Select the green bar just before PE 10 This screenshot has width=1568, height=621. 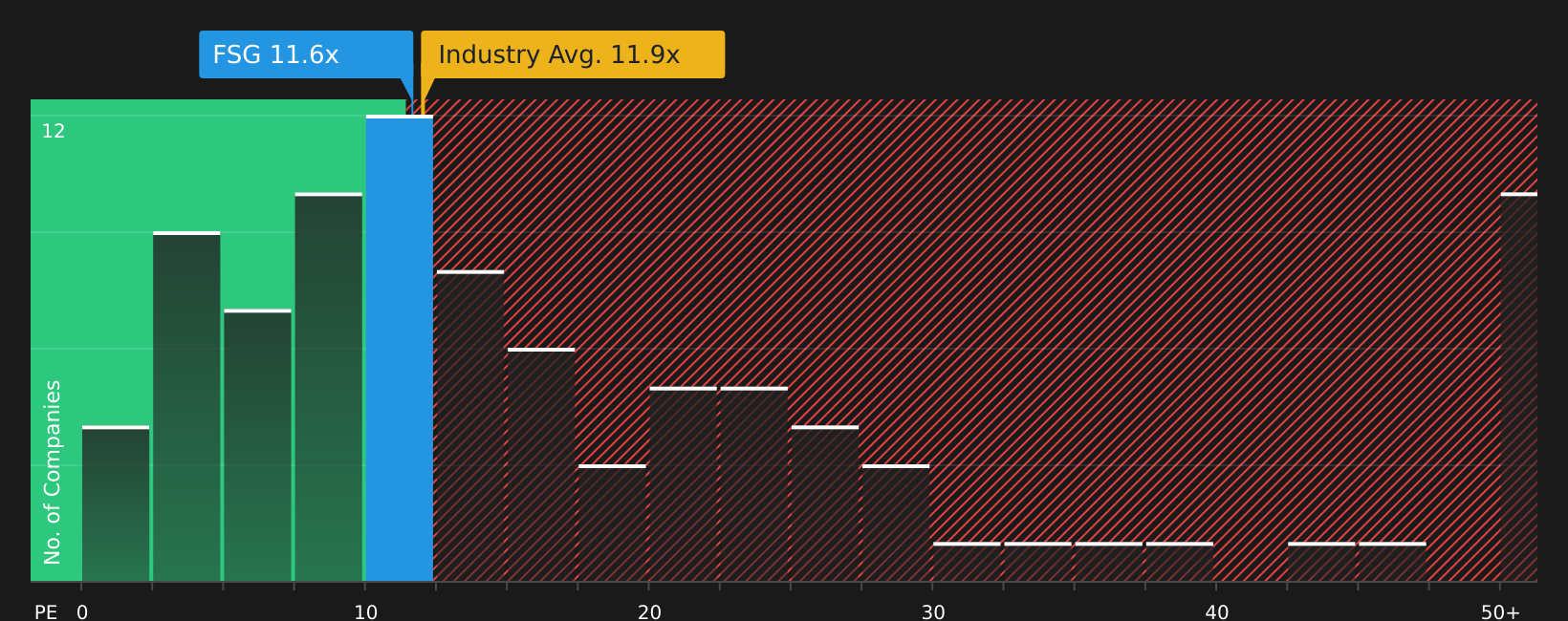[x=329, y=387]
